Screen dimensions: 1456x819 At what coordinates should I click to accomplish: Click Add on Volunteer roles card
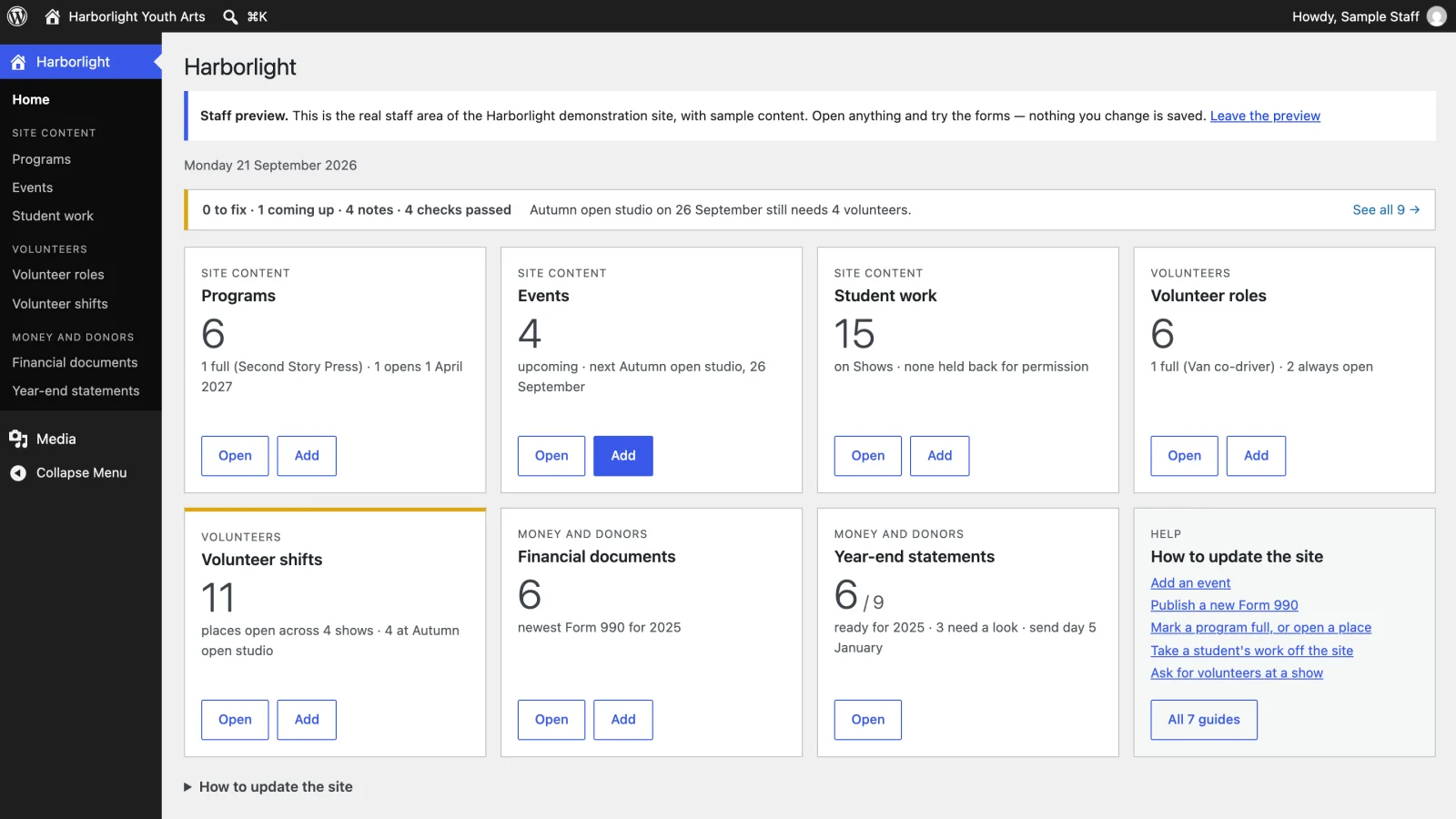1256,456
